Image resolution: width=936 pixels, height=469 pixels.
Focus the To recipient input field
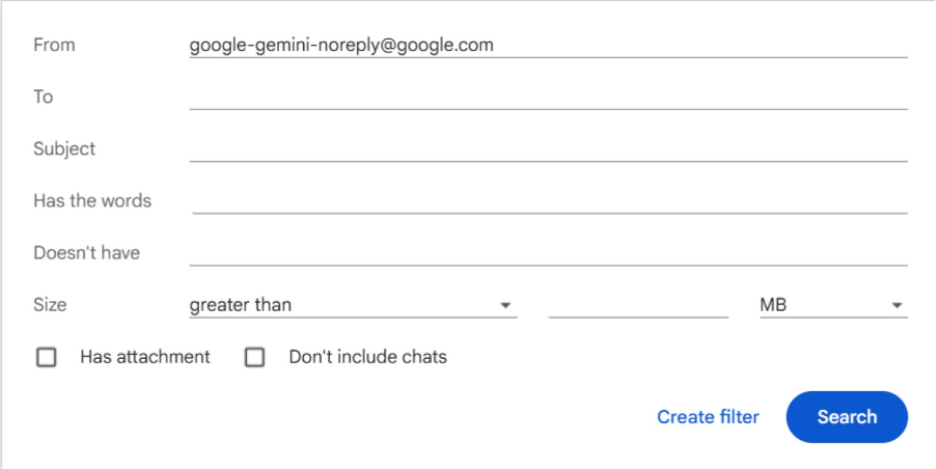(547, 97)
